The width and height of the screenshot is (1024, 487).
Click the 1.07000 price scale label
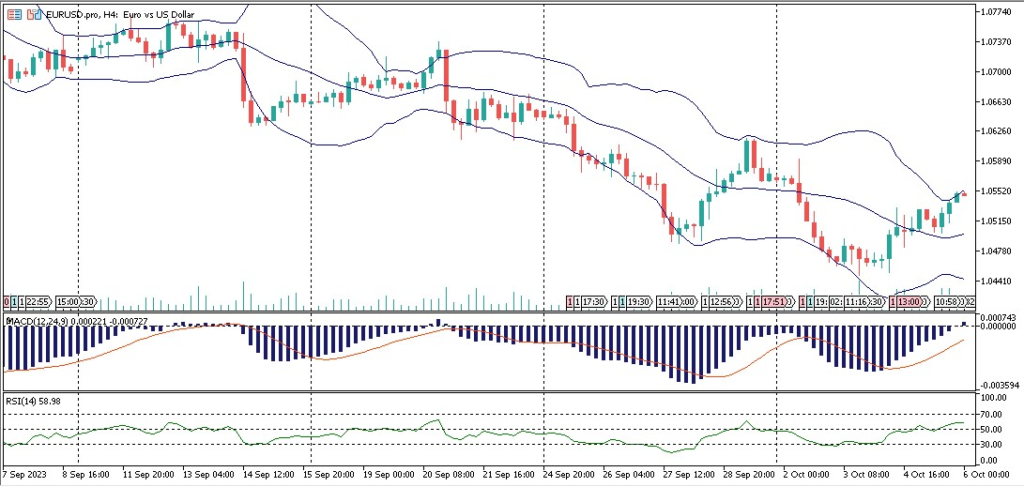pos(996,72)
